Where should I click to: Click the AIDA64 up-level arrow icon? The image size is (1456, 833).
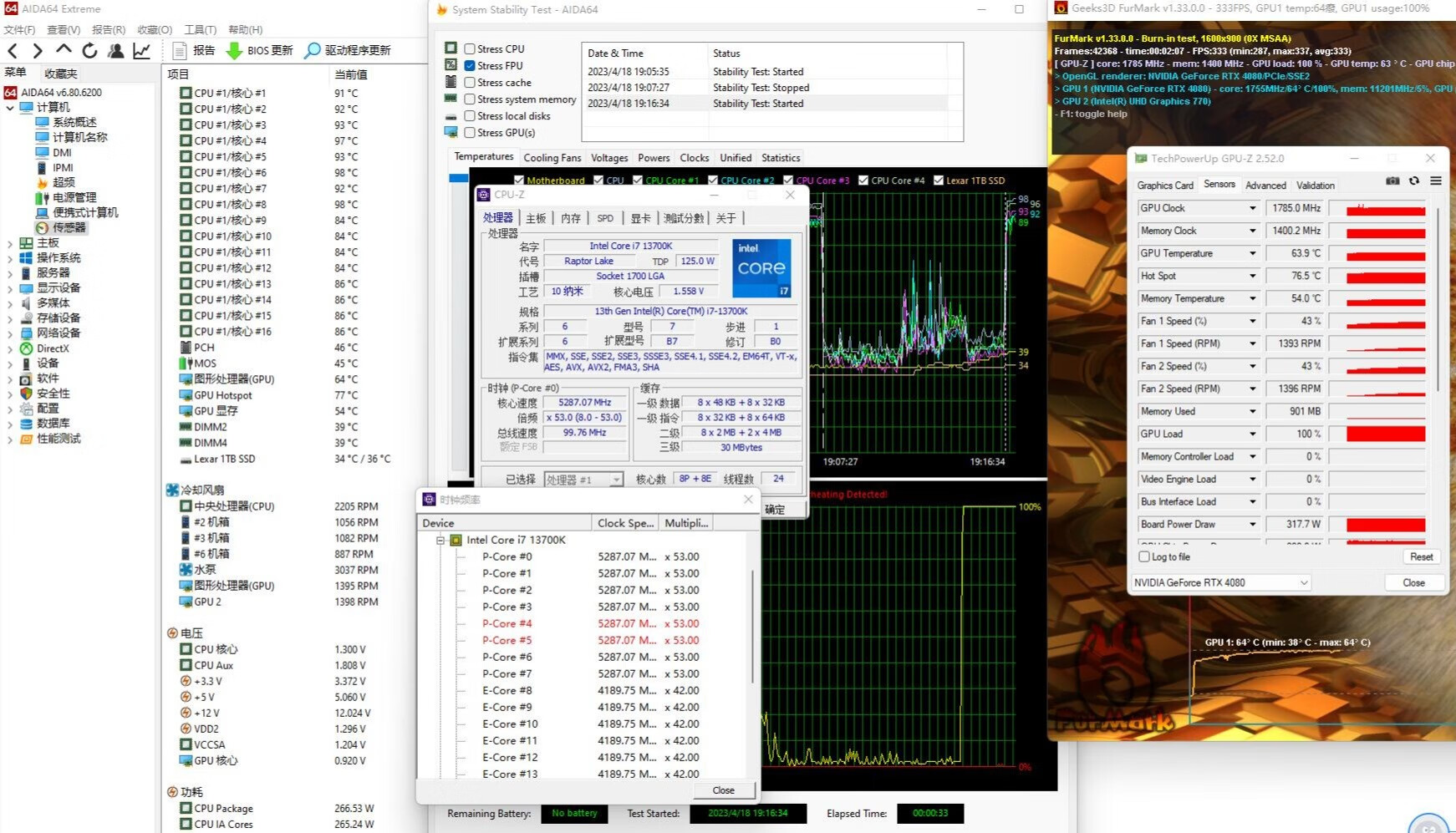(x=64, y=50)
